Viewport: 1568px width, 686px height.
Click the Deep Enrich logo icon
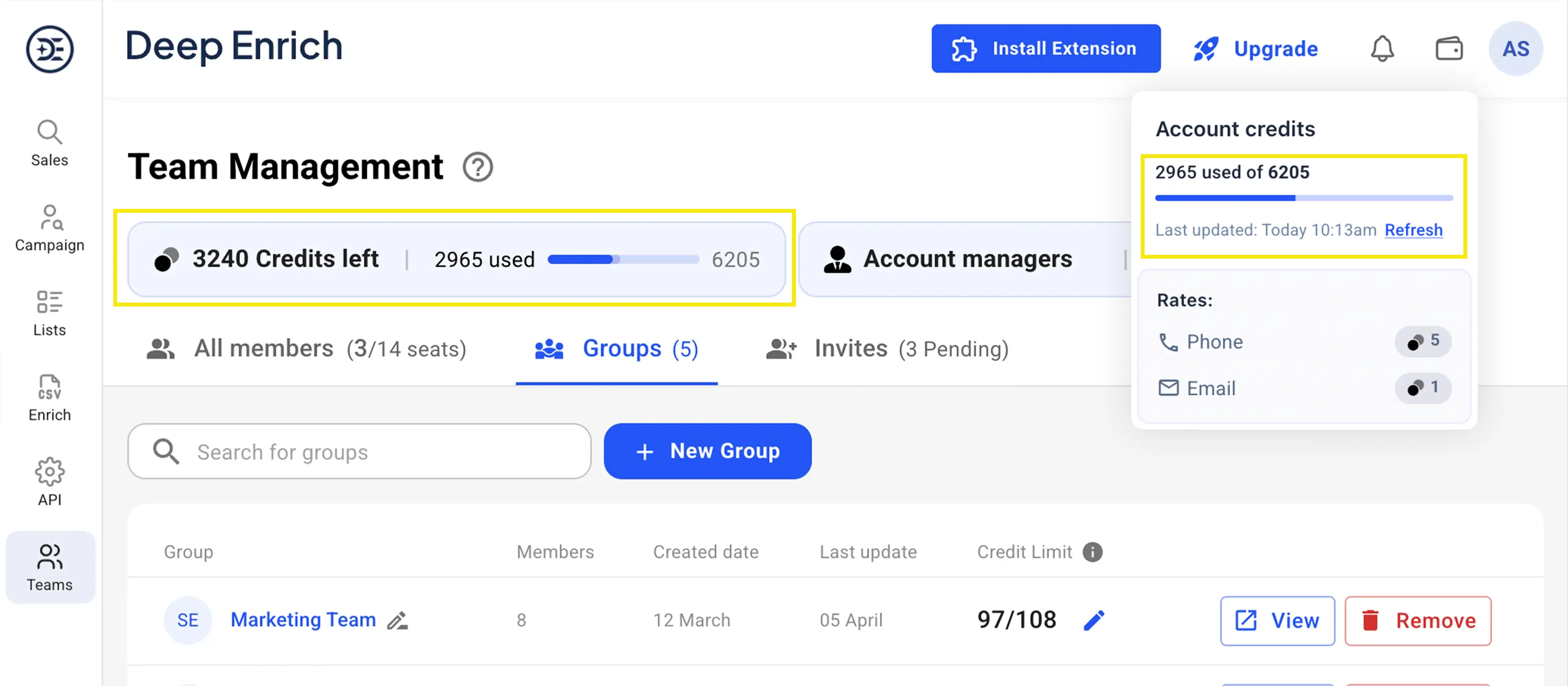pos(49,49)
